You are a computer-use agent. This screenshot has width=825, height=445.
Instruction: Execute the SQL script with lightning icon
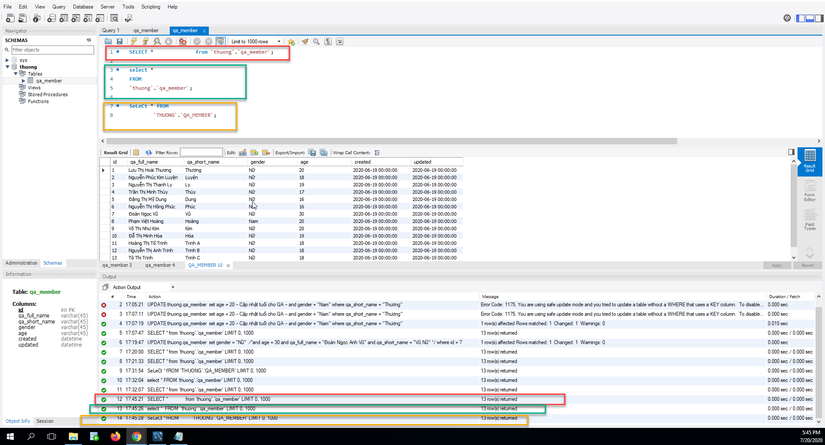[134, 42]
